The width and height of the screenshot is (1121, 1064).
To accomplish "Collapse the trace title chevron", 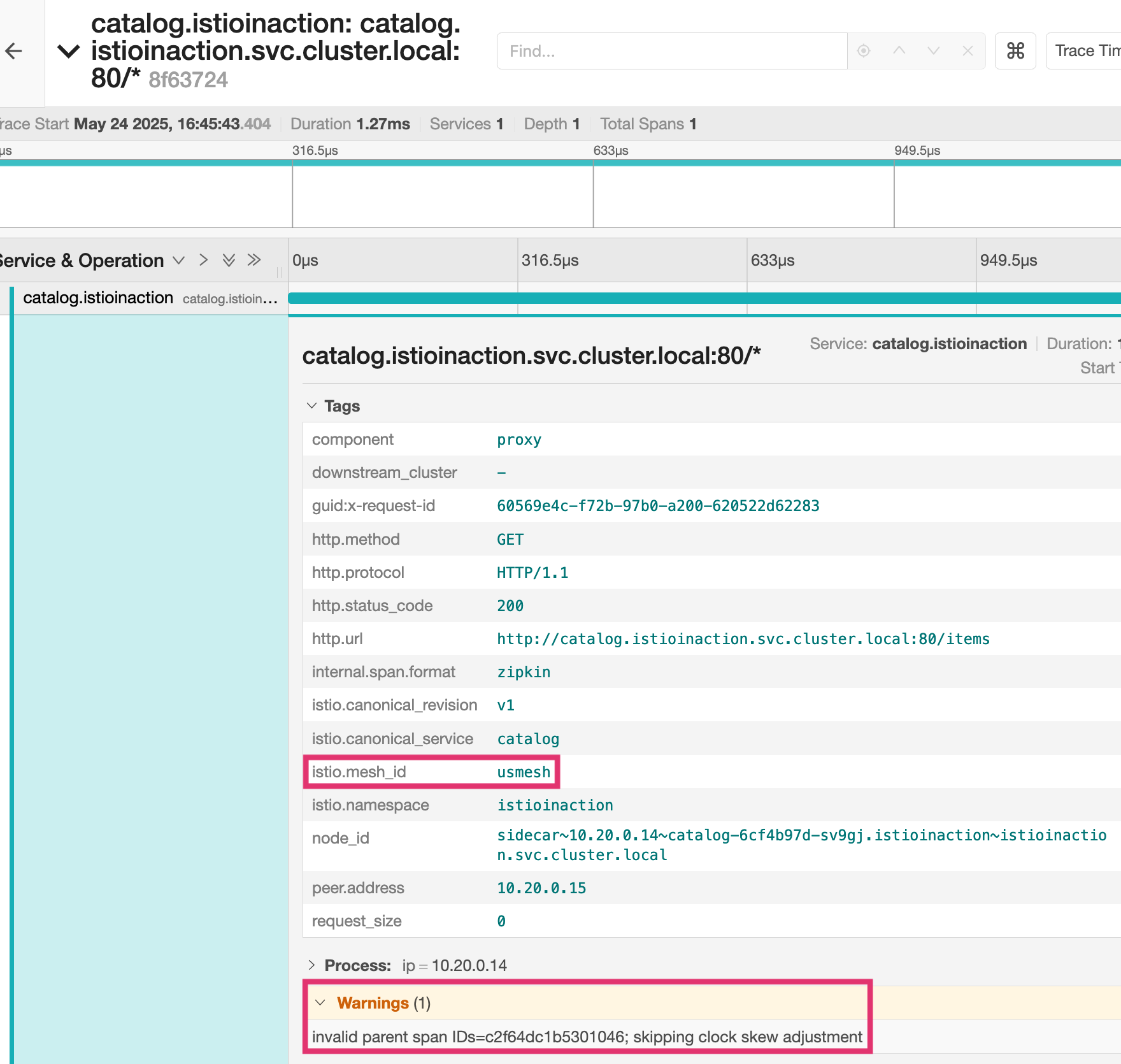I will tap(68, 51).
